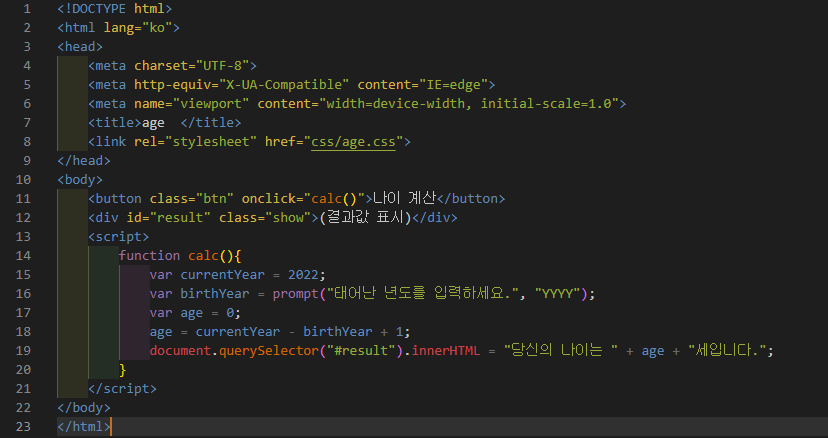Click the "태어난 년도를 입력하세요." string
Image resolution: width=828 pixels, height=438 pixels.
[x=422, y=293]
